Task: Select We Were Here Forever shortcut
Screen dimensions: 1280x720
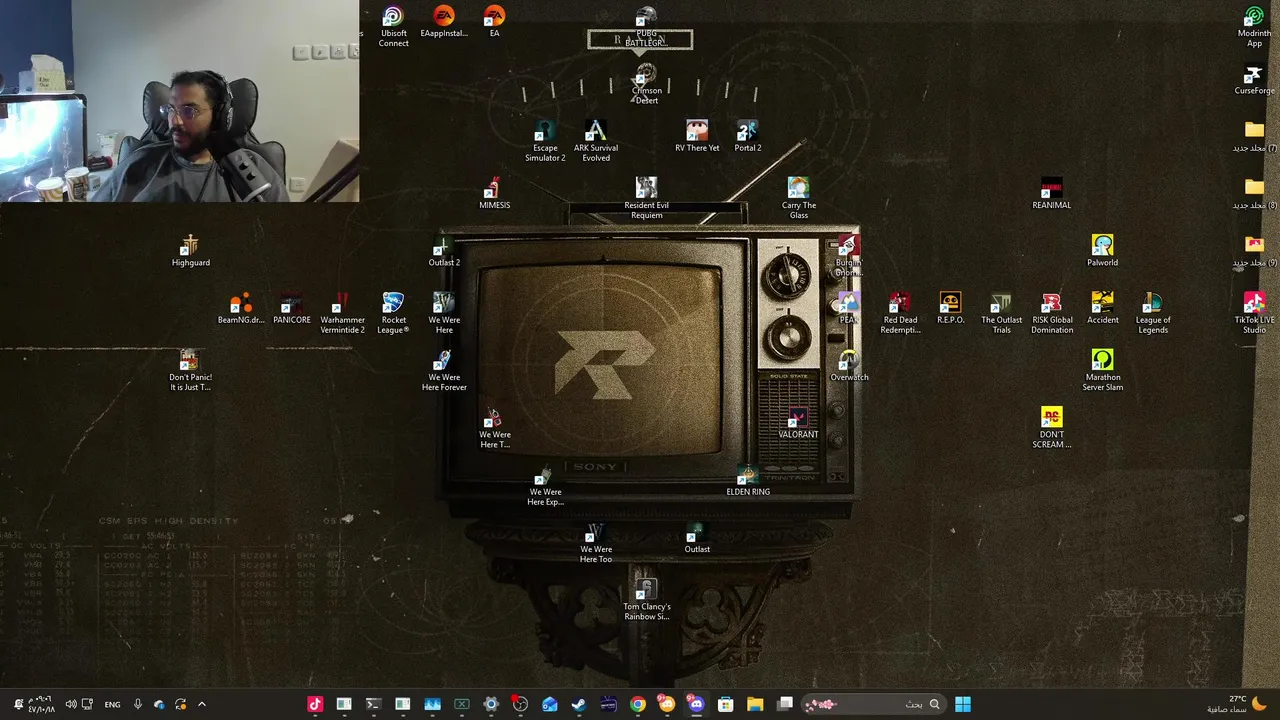Action: (444, 369)
